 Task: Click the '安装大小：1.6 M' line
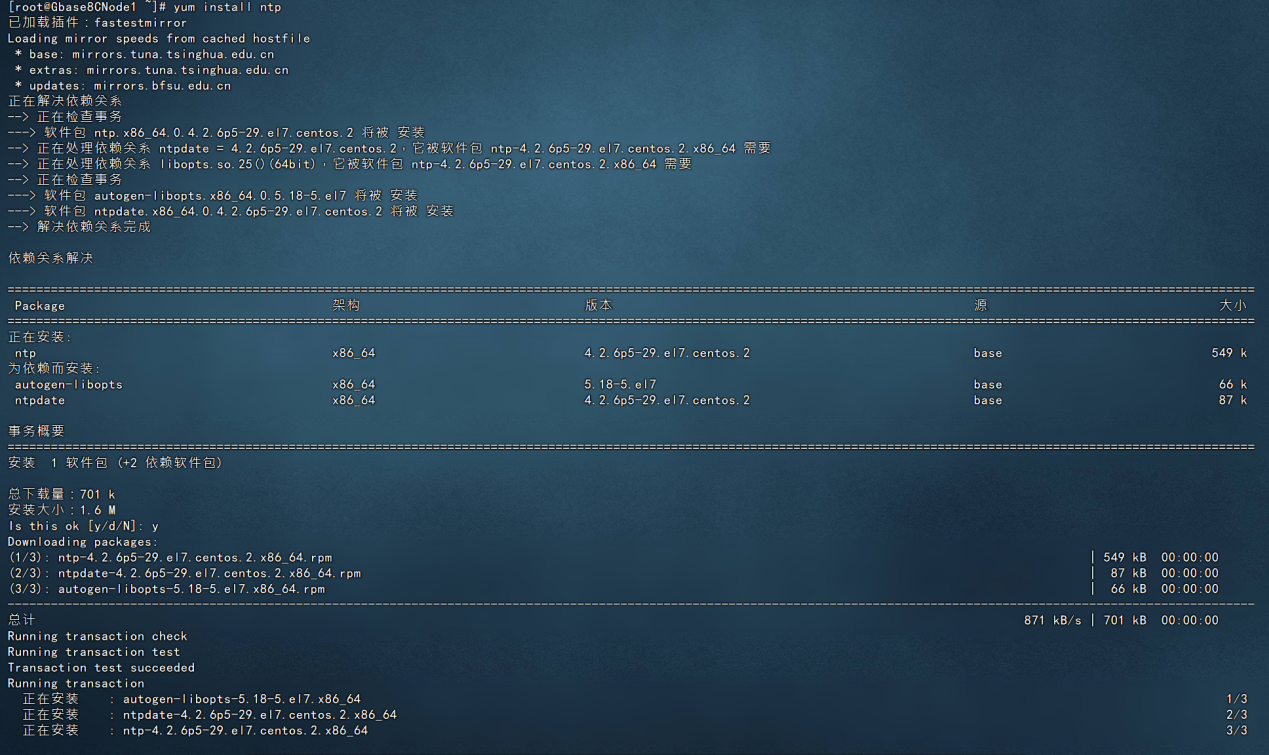click(x=62, y=510)
